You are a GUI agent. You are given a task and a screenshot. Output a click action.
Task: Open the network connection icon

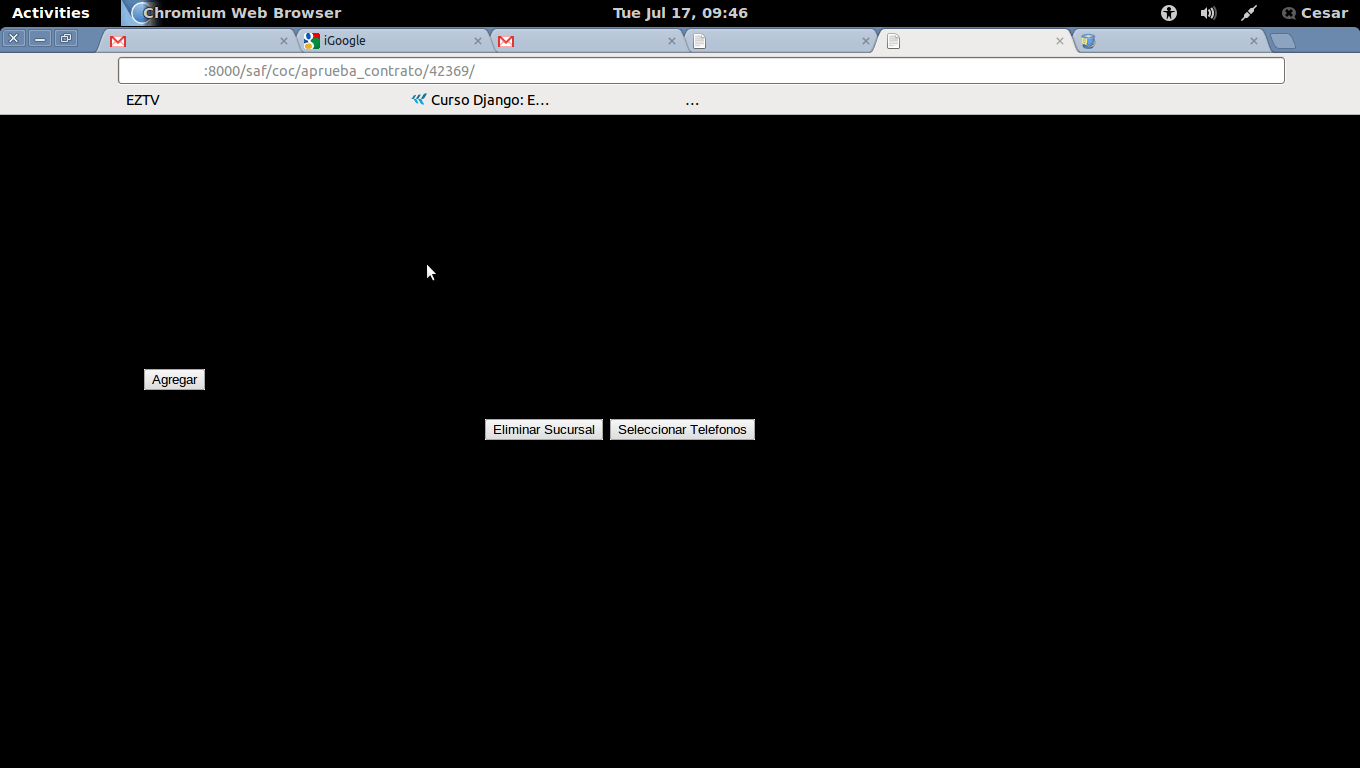coord(1248,13)
